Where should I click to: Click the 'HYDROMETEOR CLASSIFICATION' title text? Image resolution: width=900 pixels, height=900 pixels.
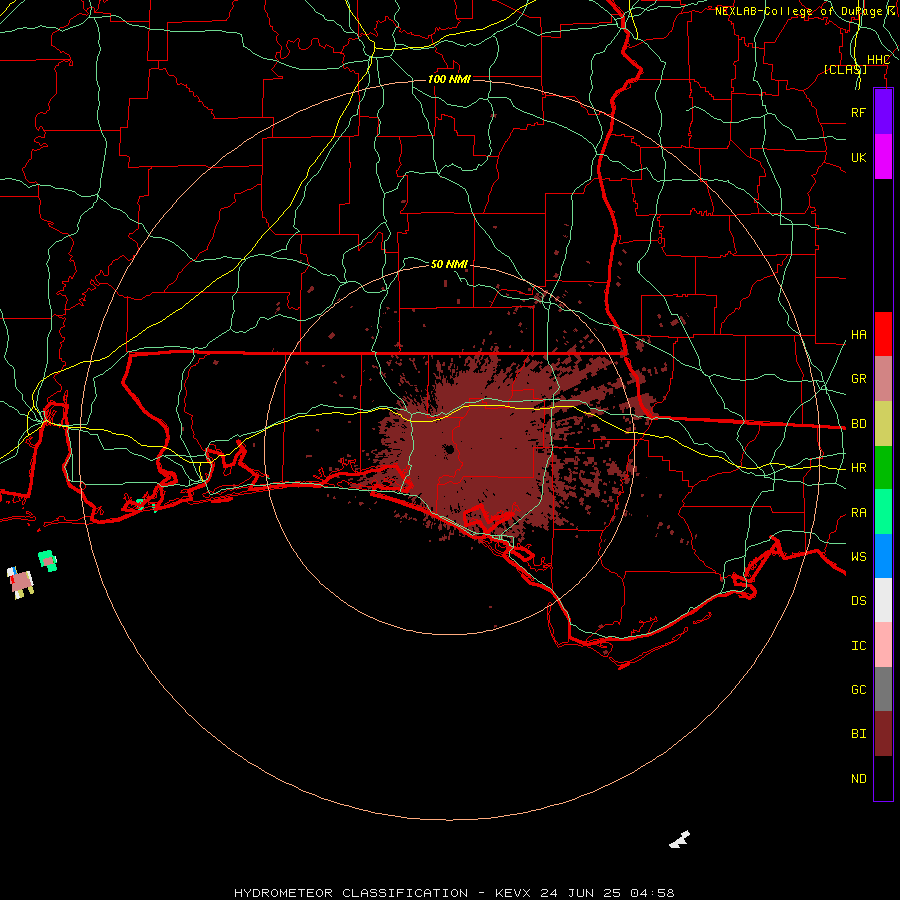tap(351, 893)
